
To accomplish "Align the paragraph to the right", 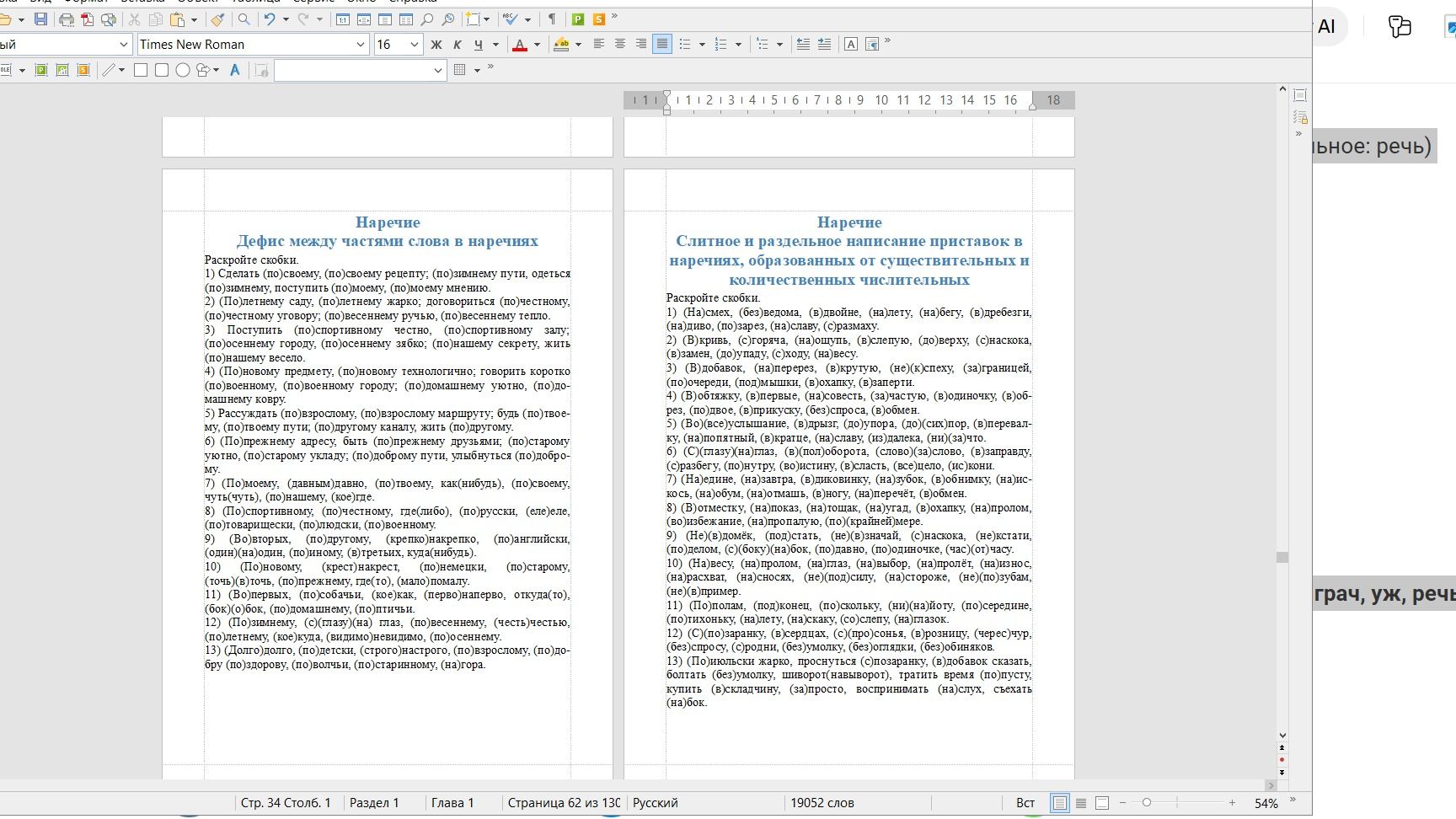I will pyautogui.click(x=641, y=44).
